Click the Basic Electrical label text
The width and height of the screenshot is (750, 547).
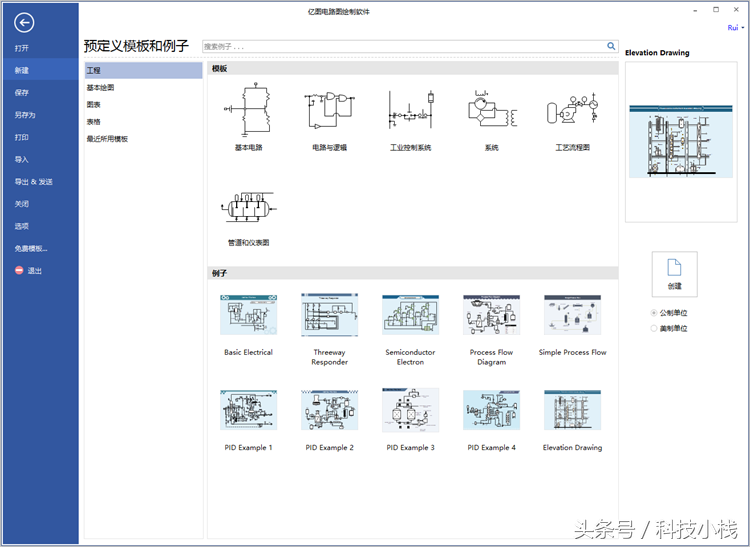point(248,352)
